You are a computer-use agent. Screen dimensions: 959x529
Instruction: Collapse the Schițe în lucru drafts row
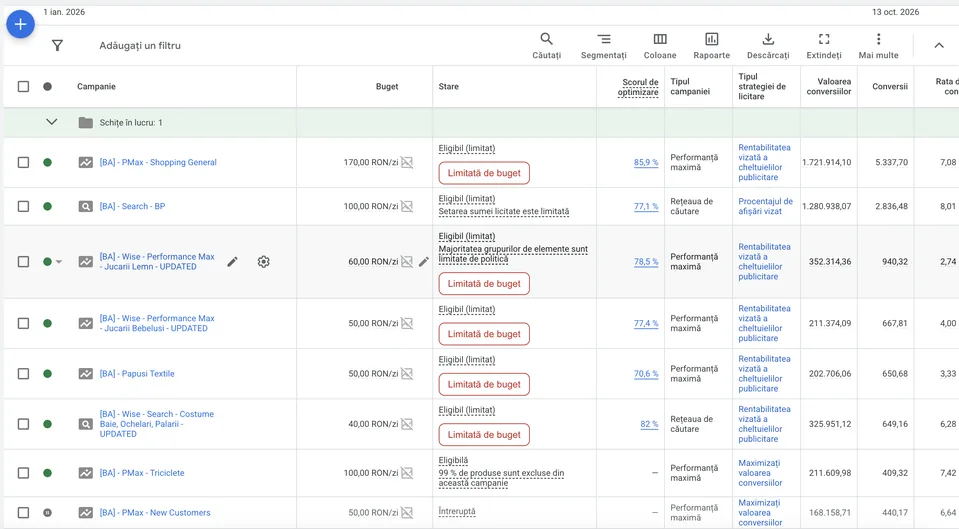(52, 122)
